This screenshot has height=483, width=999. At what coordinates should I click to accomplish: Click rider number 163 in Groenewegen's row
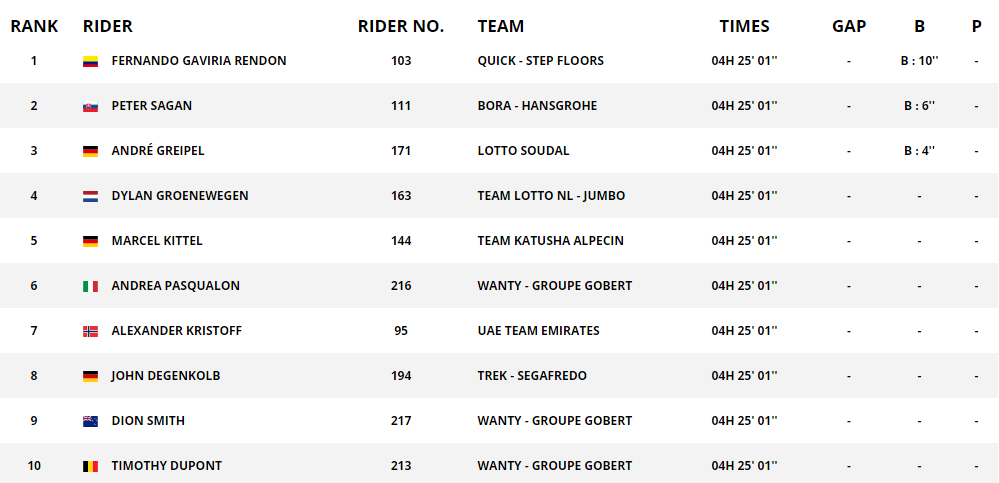[401, 196]
